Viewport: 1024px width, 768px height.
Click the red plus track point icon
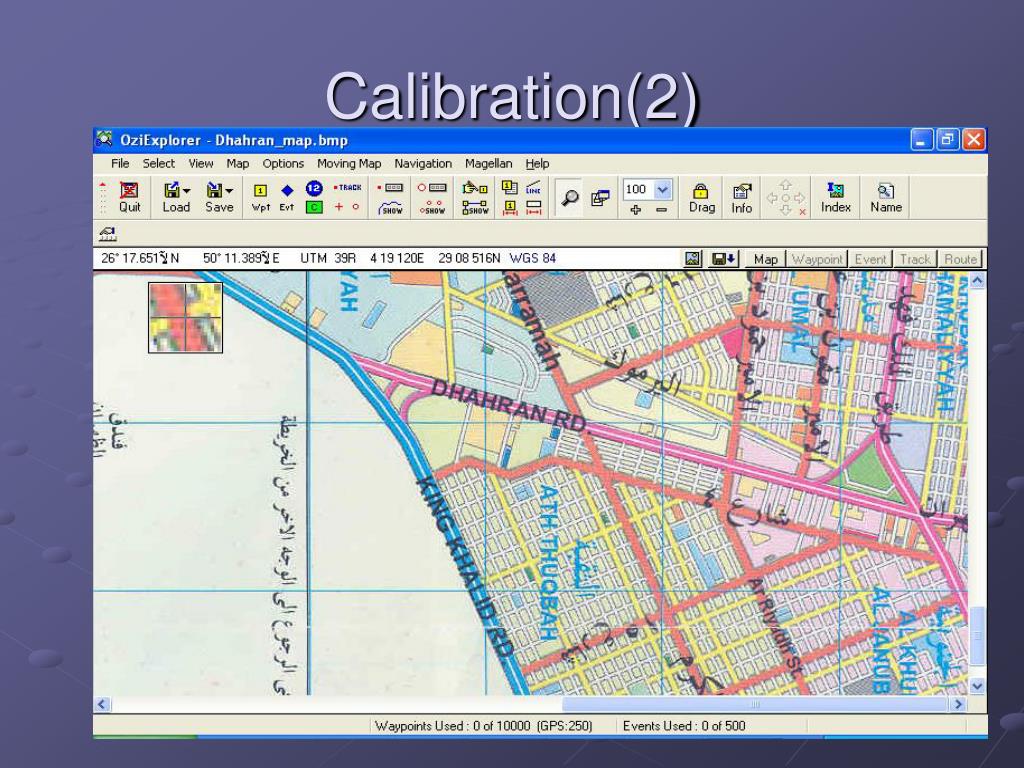pyautogui.click(x=338, y=206)
